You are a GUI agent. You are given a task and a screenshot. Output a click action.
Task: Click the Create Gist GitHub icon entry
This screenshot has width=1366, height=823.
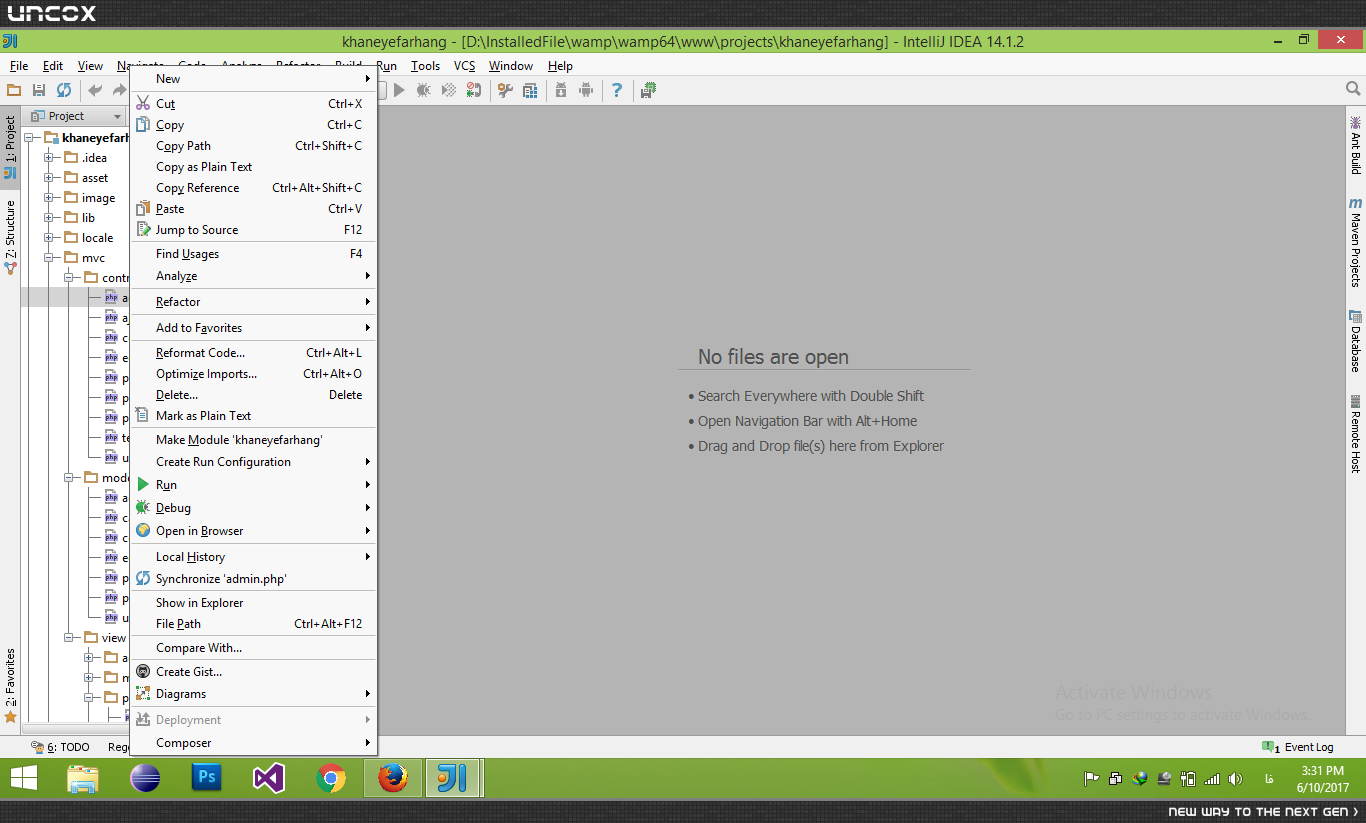254,672
